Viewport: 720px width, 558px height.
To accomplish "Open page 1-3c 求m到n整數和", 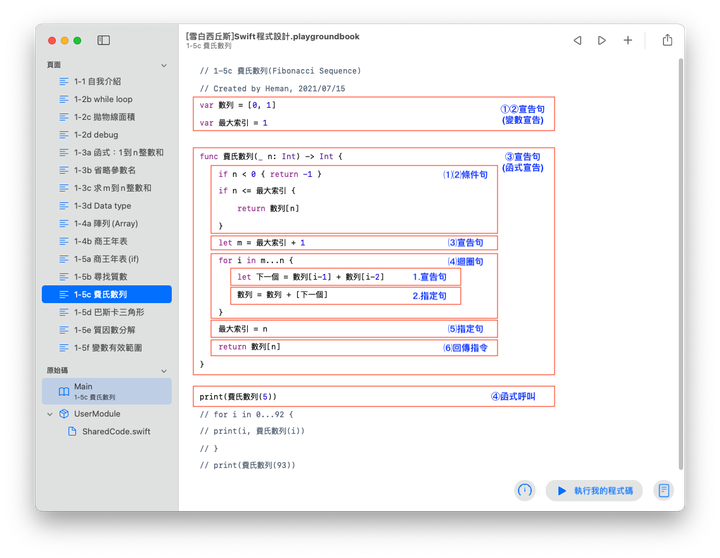I will (x=107, y=188).
